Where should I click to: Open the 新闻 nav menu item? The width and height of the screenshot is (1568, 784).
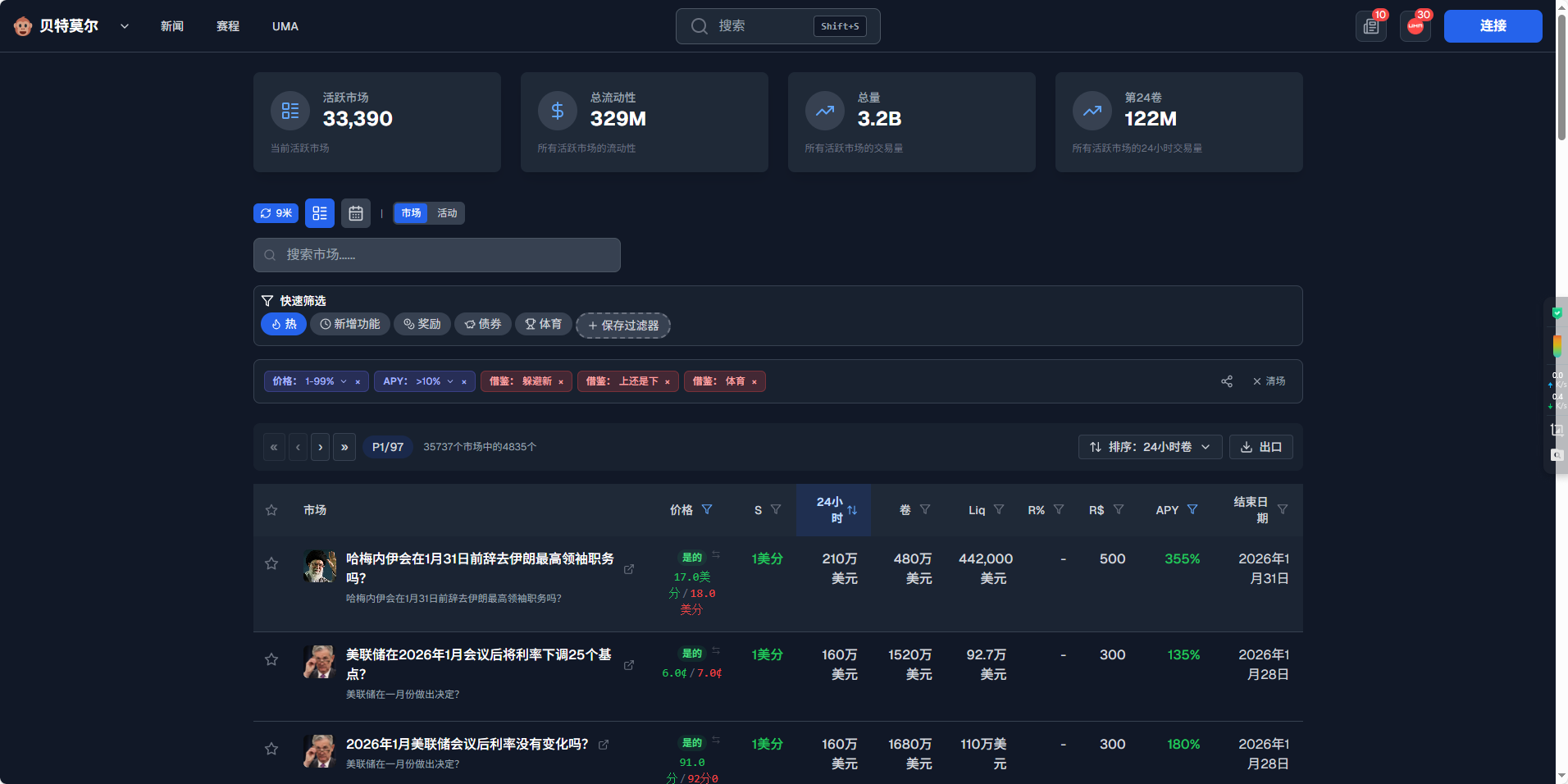click(172, 26)
